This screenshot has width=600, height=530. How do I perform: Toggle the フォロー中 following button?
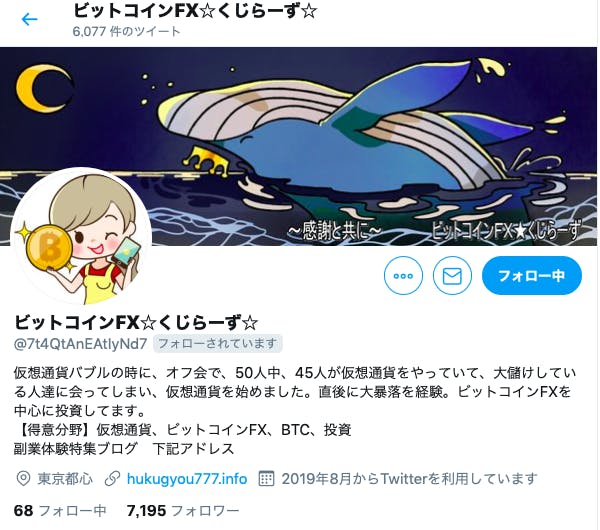(532, 276)
